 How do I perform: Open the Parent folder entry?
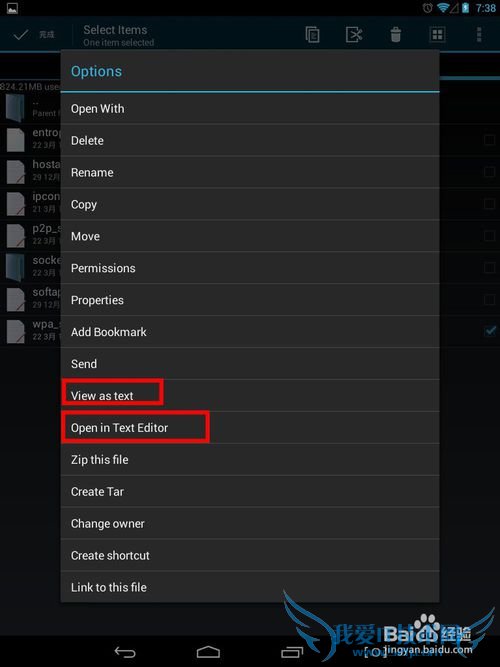(30, 108)
